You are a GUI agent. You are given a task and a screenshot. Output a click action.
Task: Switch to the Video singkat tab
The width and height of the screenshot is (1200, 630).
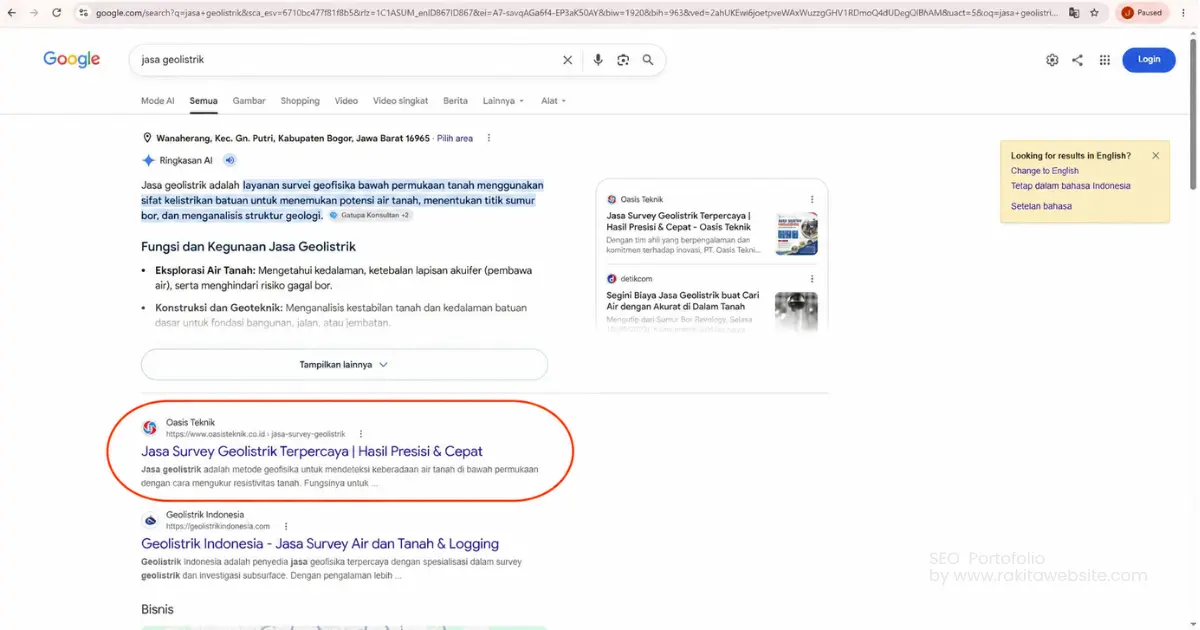(x=400, y=101)
